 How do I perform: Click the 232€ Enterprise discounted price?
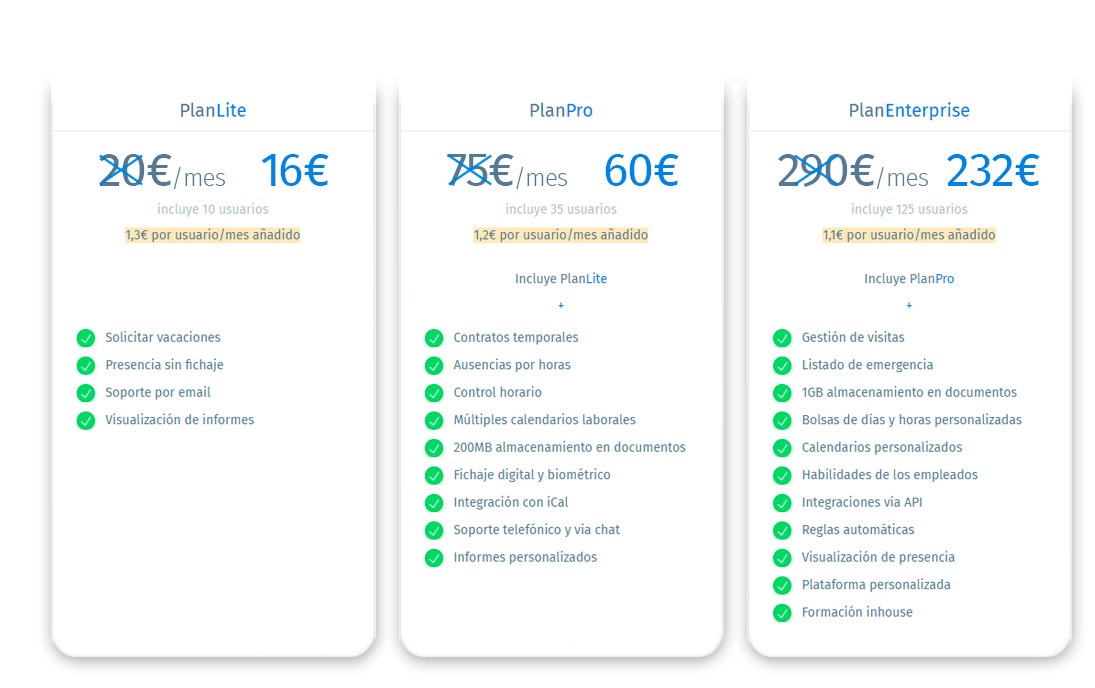pyautogui.click(x=992, y=171)
